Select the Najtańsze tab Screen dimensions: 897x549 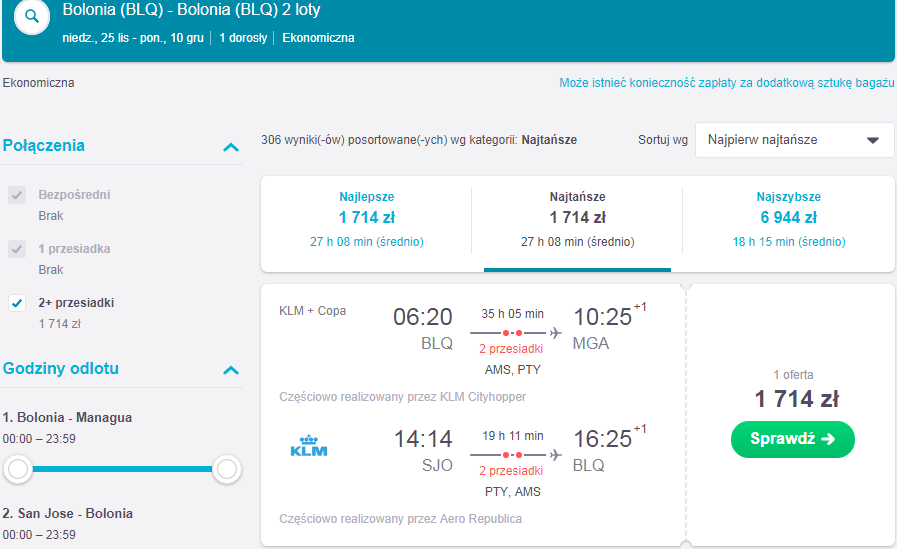click(x=577, y=220)
